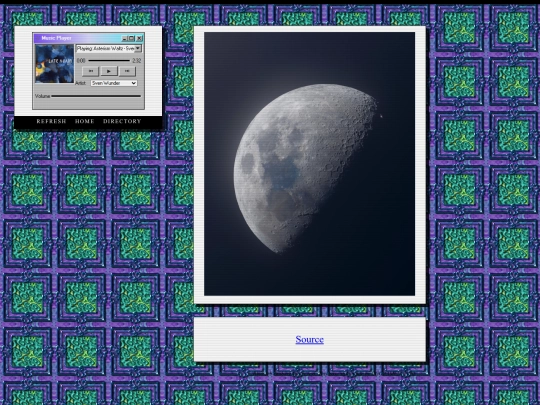The image size is (540, 405).
Task: Skip to the previous track
Action: 91,71
